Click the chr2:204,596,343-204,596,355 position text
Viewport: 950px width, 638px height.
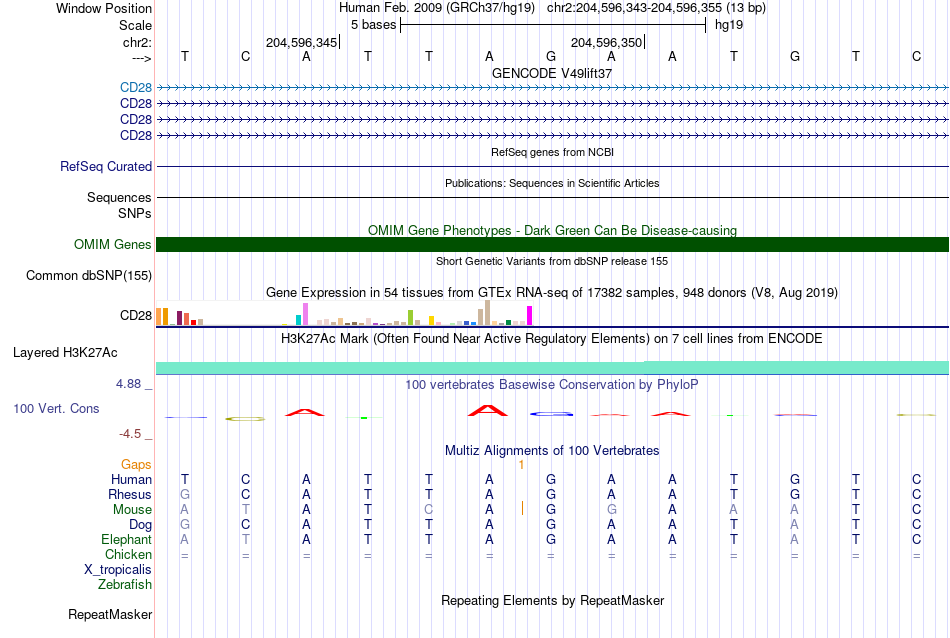coord(634,8)
